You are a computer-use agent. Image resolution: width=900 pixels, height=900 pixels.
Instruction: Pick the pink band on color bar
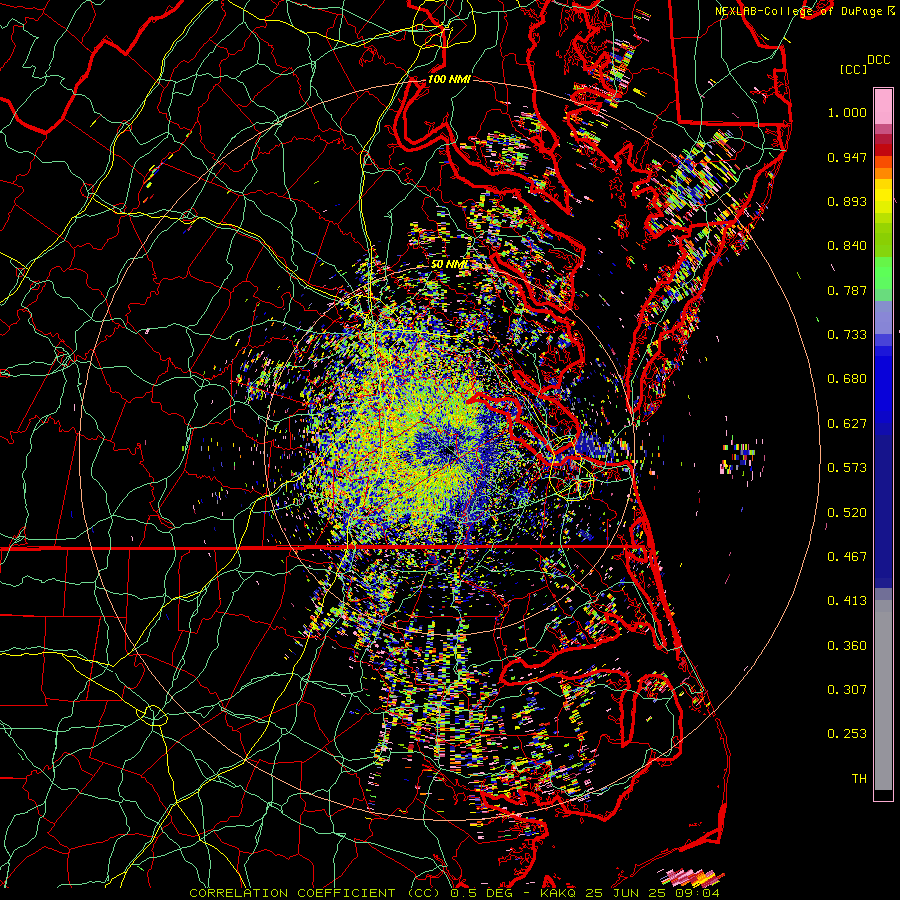pos(883,107)
